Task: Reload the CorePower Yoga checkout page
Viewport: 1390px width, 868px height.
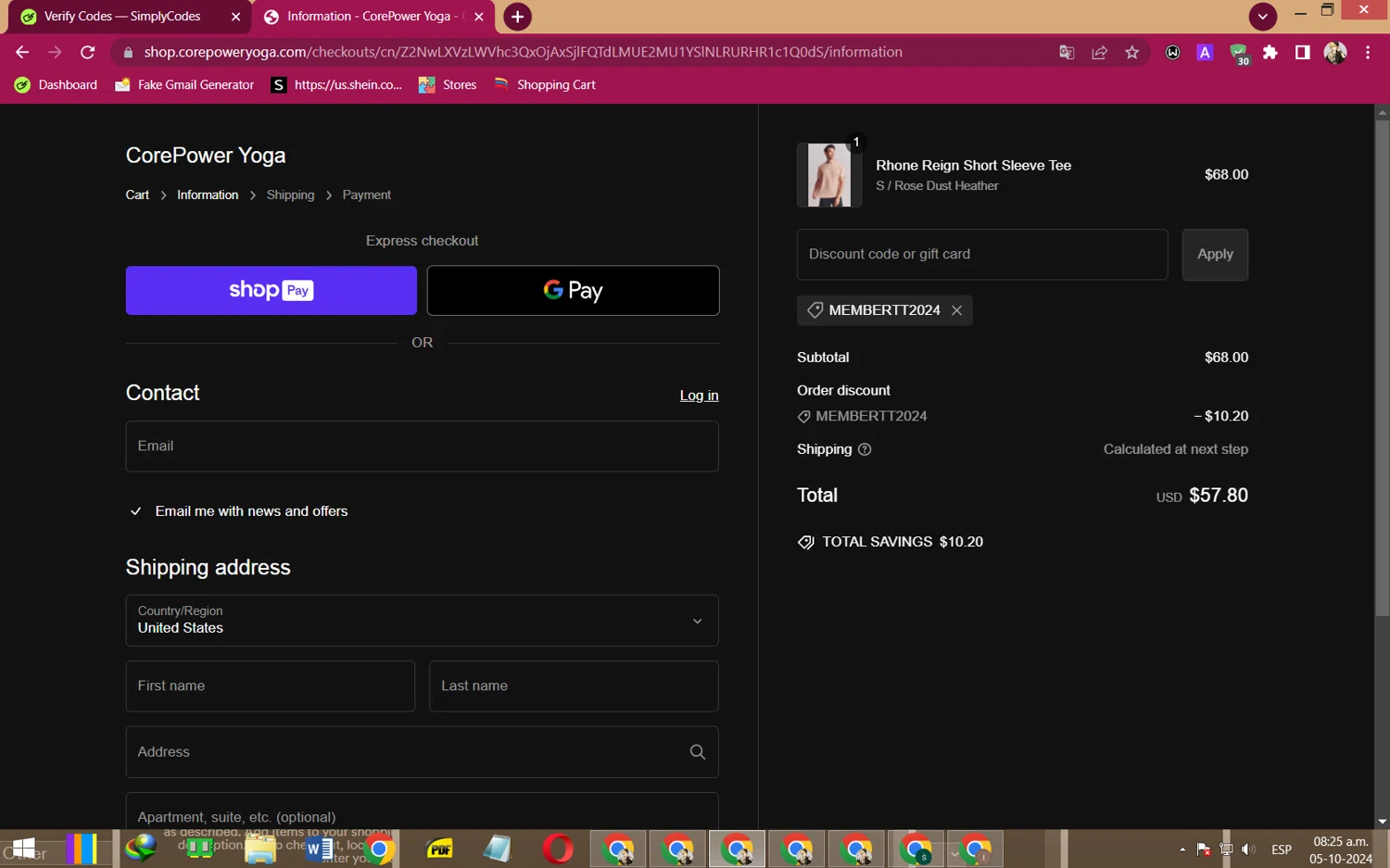Action: [88, 52]
